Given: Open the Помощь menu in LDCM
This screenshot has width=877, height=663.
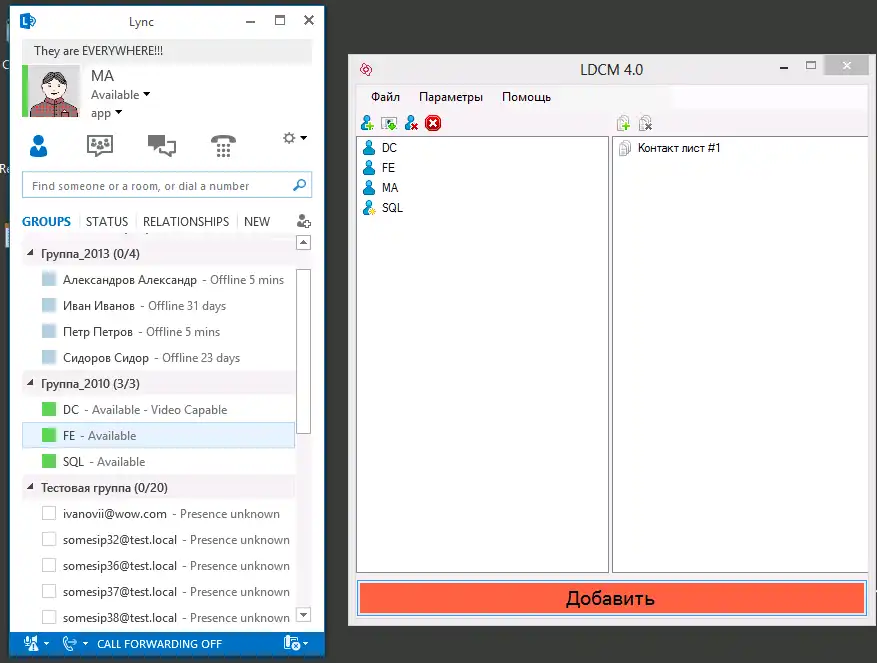Looking at the screenshot, I should [526, 97].
